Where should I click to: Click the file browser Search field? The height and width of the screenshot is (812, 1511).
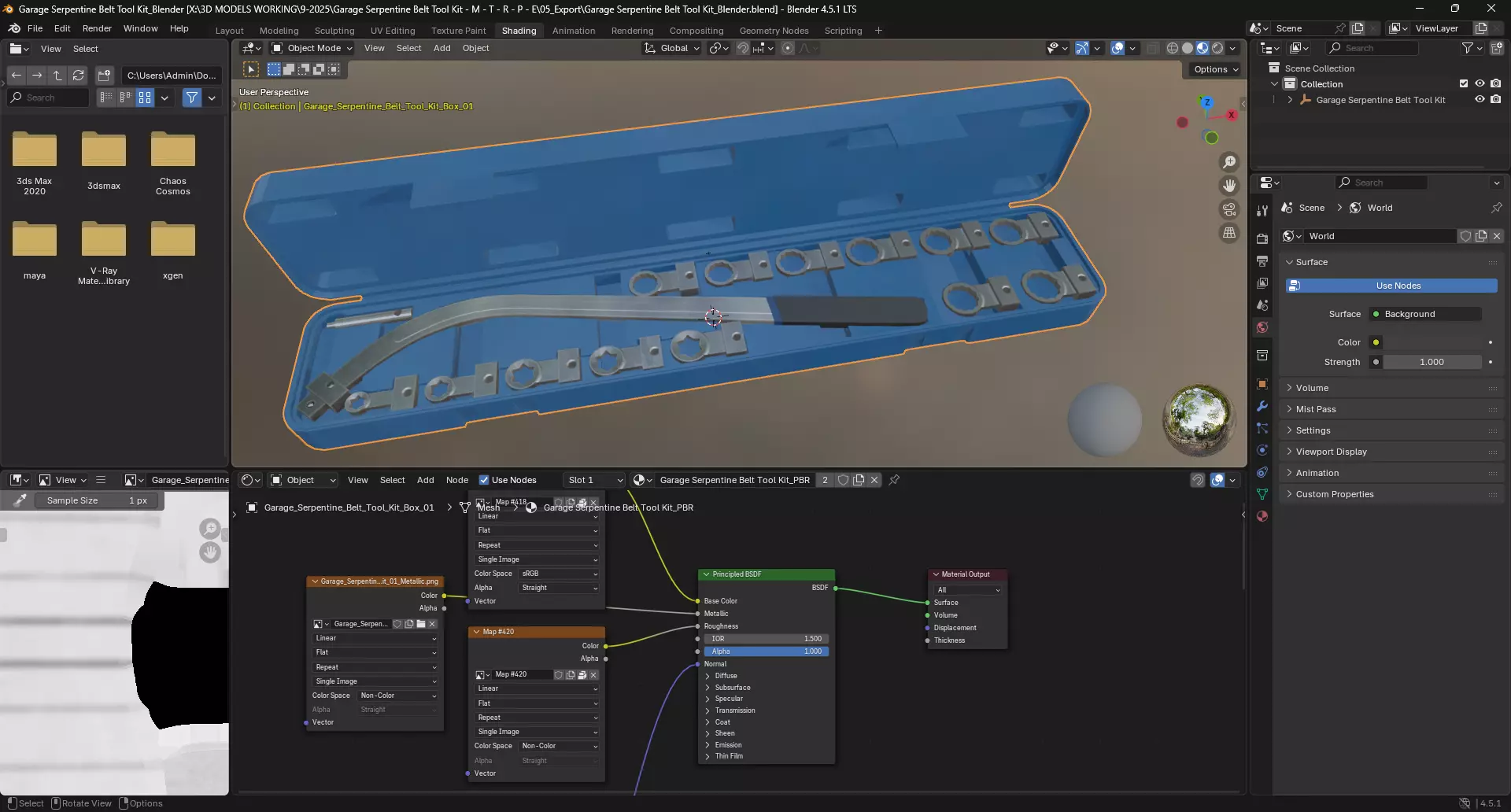[49, 98]
